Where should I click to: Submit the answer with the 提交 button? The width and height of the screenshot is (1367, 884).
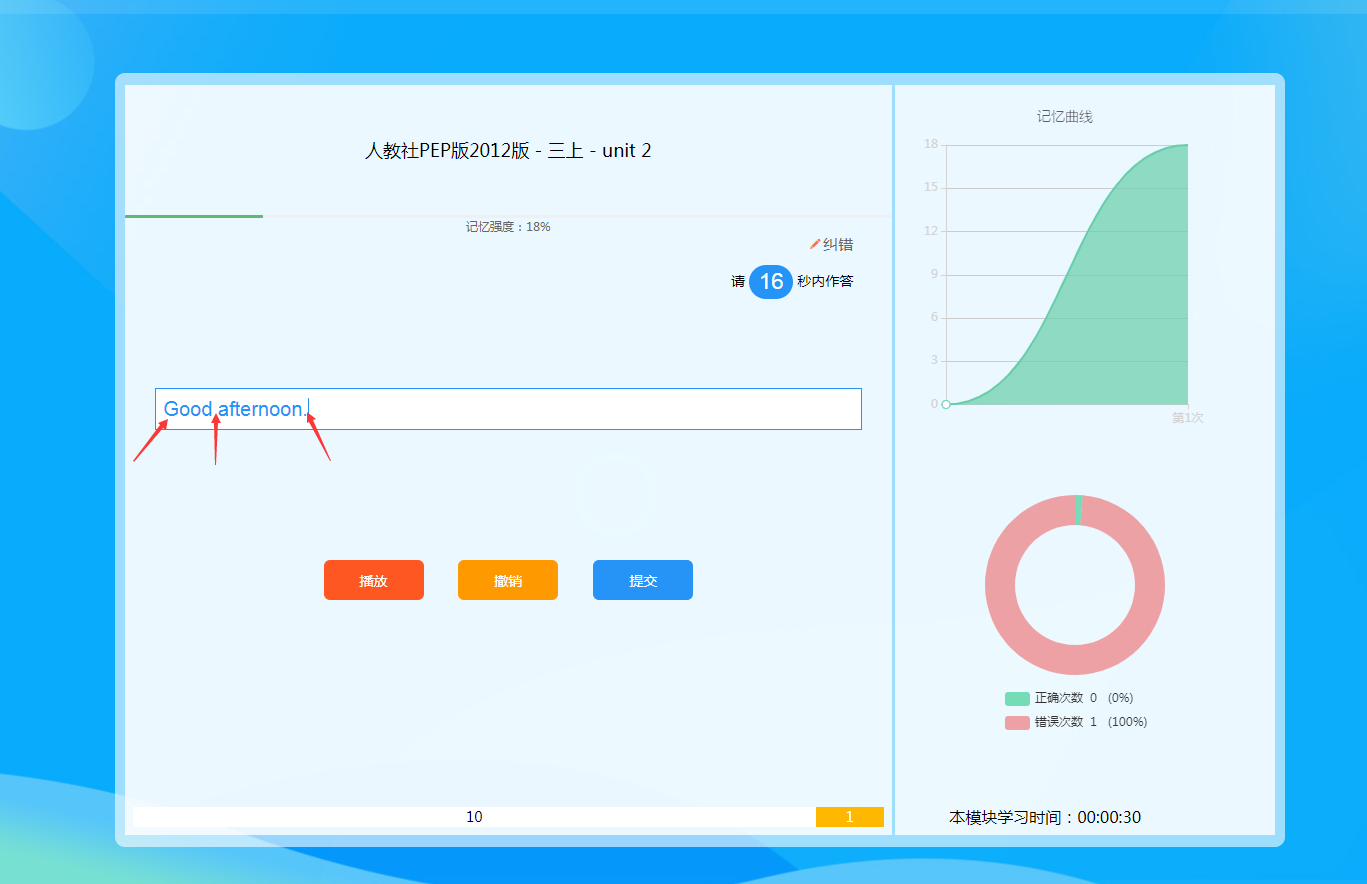tap(643, 580)
